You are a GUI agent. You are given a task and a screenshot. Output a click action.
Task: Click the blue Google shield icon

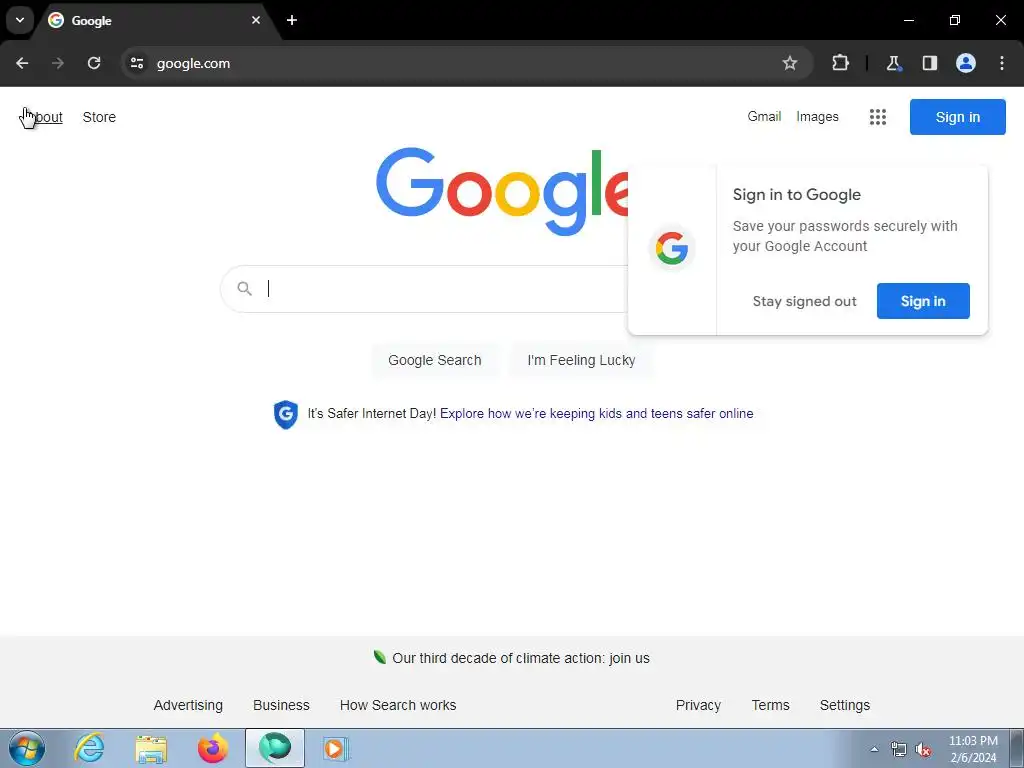click(285, 414)
